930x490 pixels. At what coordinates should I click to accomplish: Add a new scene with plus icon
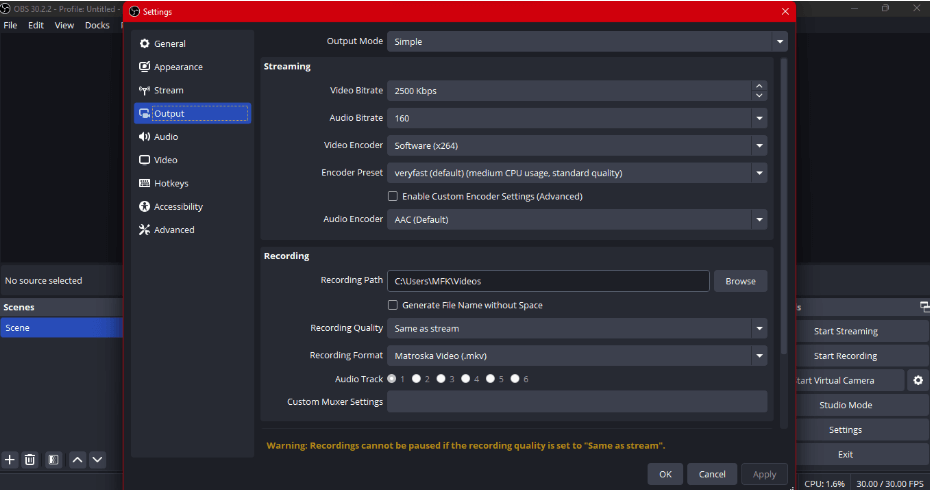9,460
